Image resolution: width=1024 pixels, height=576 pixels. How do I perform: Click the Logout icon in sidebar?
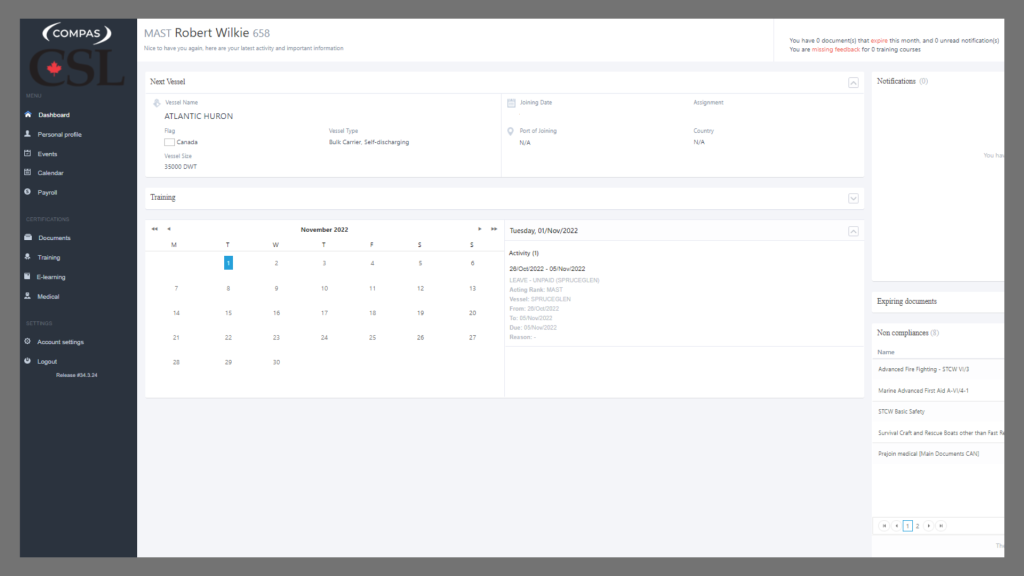point(27,360)
